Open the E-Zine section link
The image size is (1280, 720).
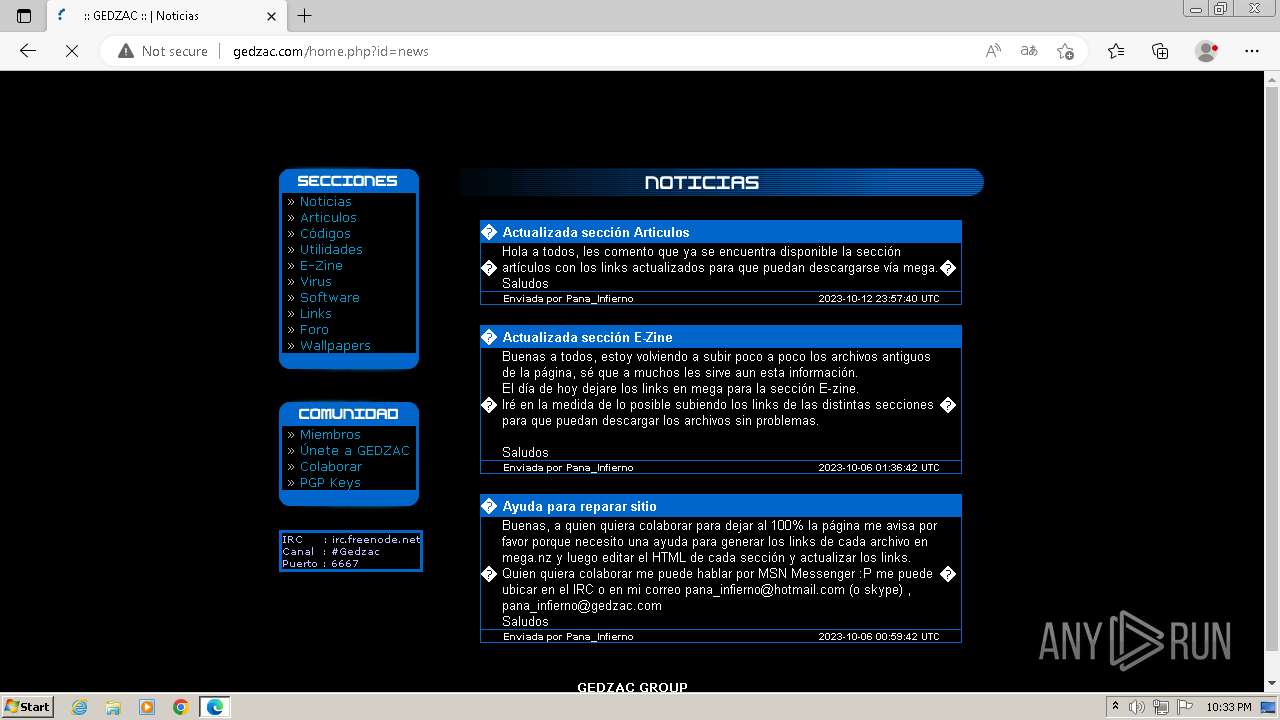point(321,265)
